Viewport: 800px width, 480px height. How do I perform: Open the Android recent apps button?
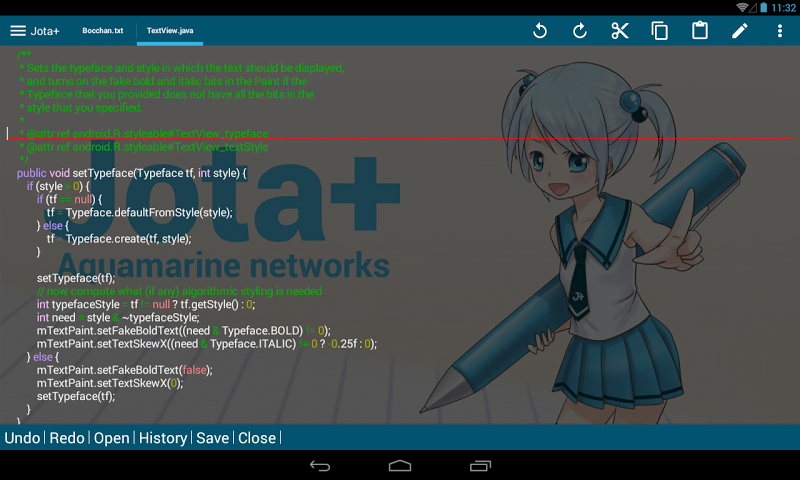click(x=480, y=466)
